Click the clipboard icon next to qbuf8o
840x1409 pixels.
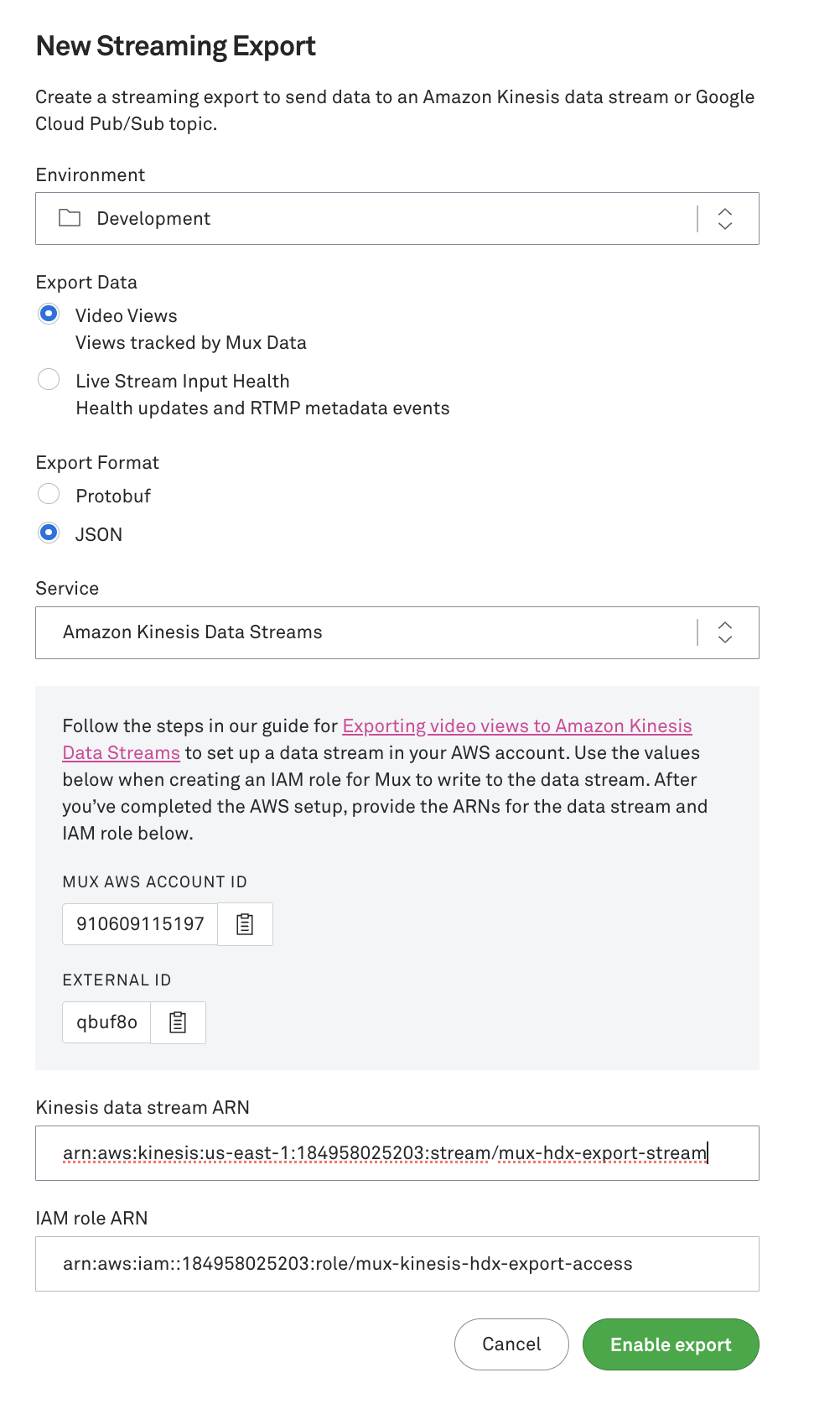pos(177,1022)
